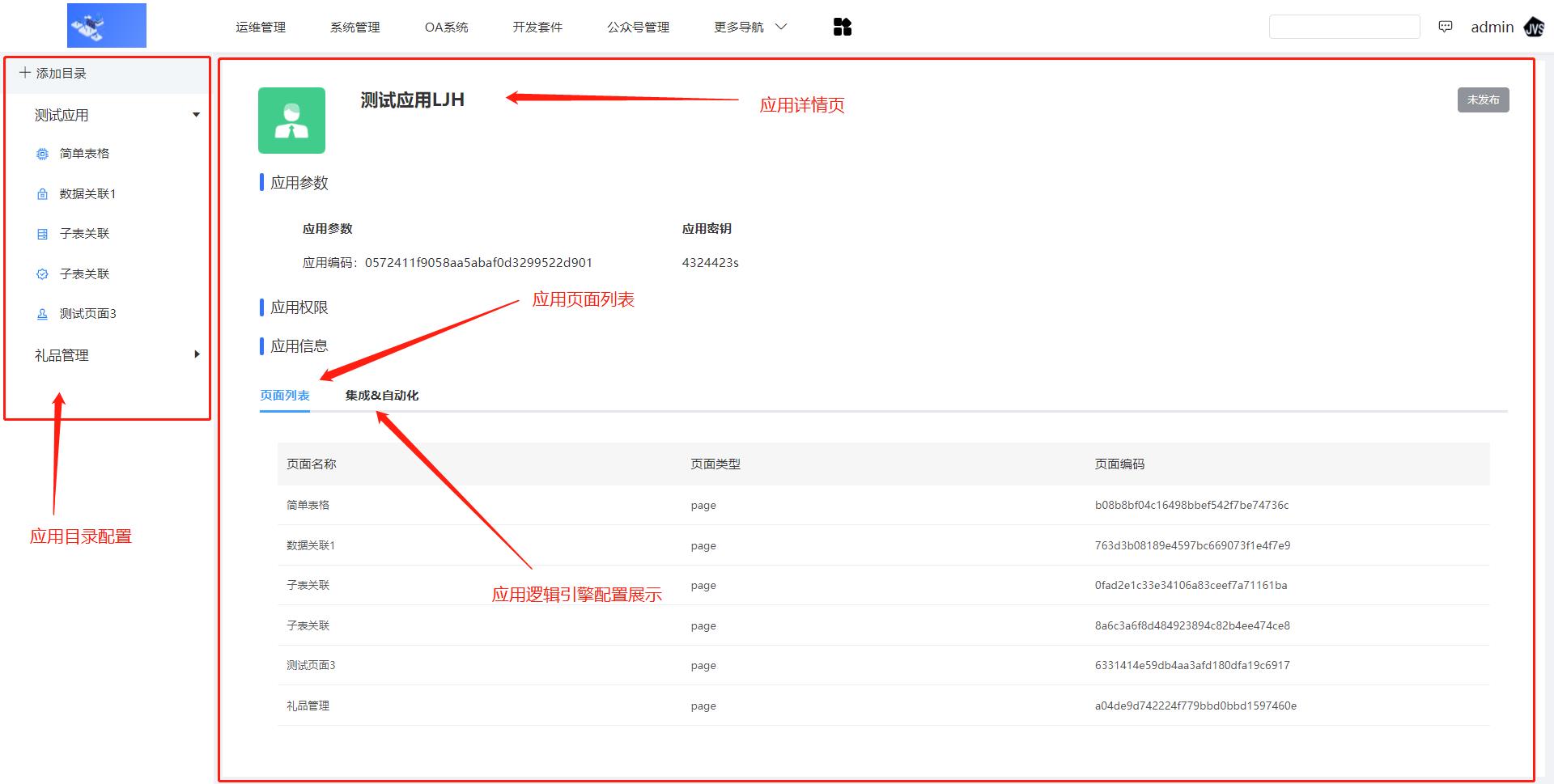Click the 页面名称 column header
Screen dimensions: 1554x784
pos(312,464)
